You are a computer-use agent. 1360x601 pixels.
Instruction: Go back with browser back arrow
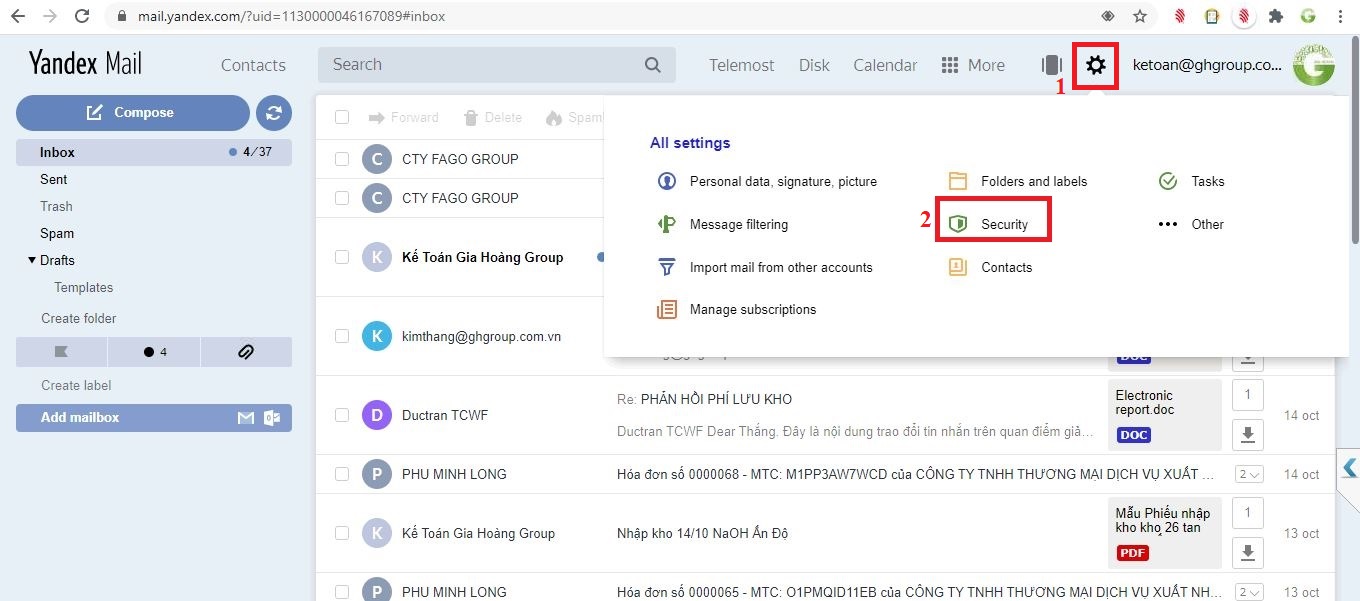[18, 16]
